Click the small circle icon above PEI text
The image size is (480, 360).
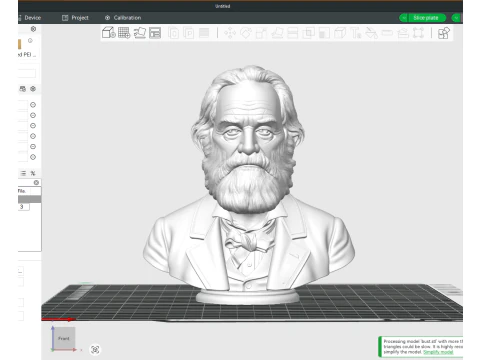30,41
